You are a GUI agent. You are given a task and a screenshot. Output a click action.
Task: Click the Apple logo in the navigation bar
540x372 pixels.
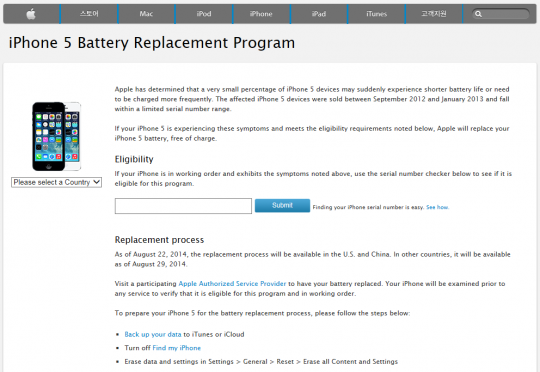coord(31,14)
